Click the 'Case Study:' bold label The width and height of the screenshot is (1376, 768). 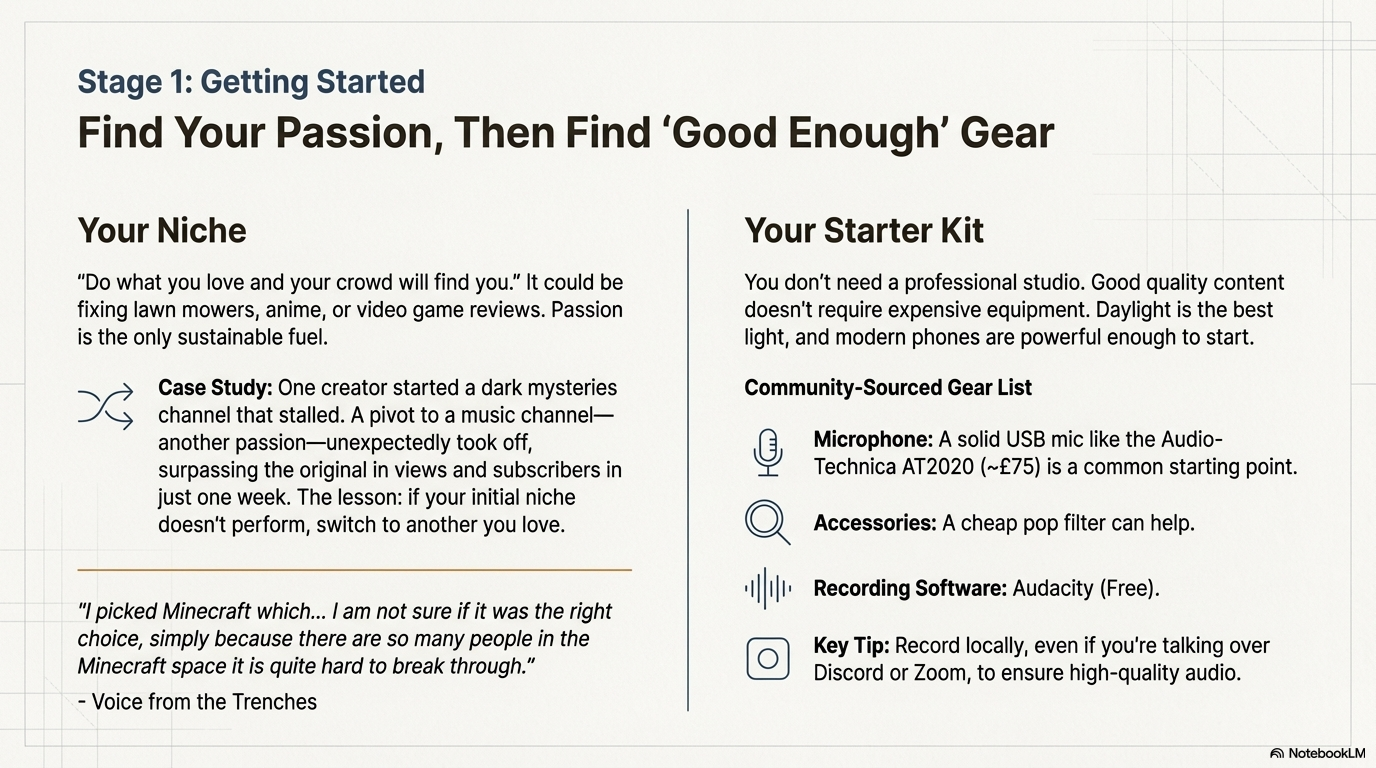215,388
